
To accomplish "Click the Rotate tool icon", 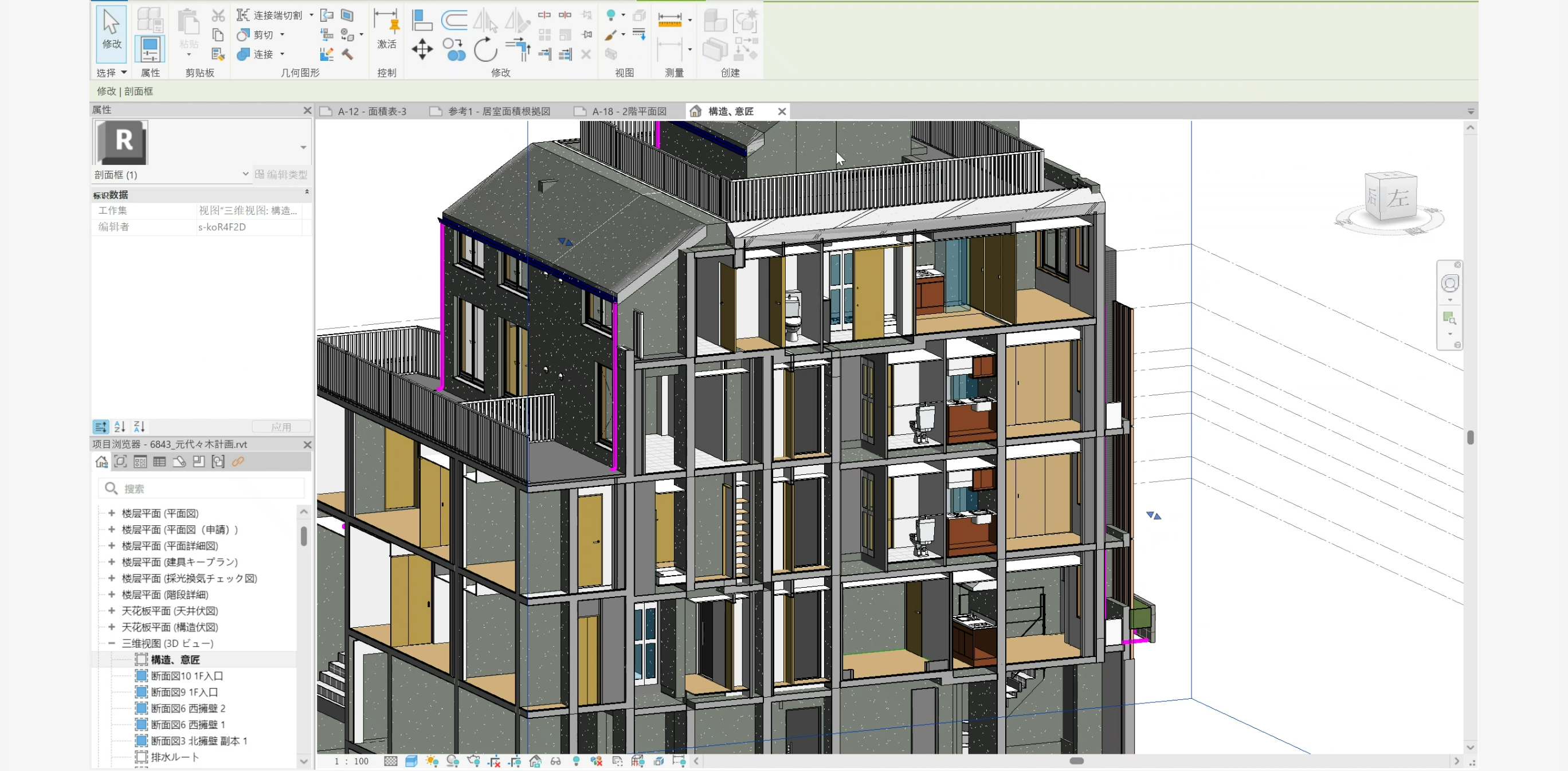I will [485, 49].
